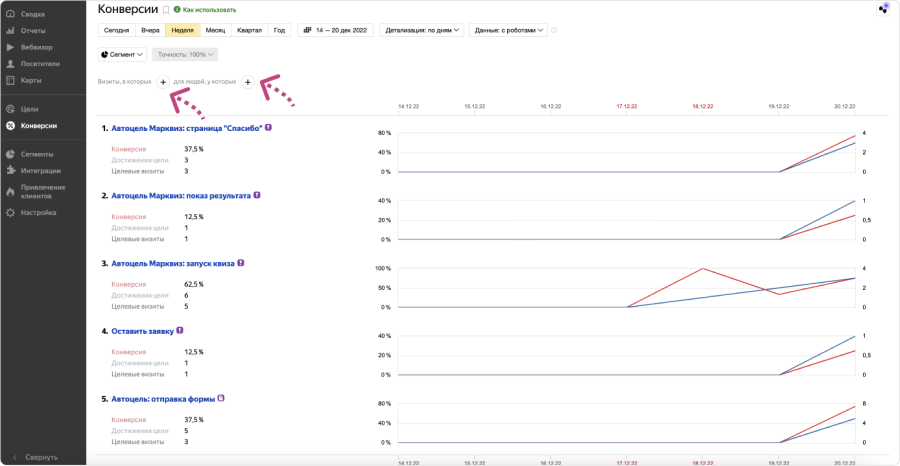
Task: Click Конверсия 62,5 % value for запуск квиза
Action: pyautogui.click(x=194, y=284)
